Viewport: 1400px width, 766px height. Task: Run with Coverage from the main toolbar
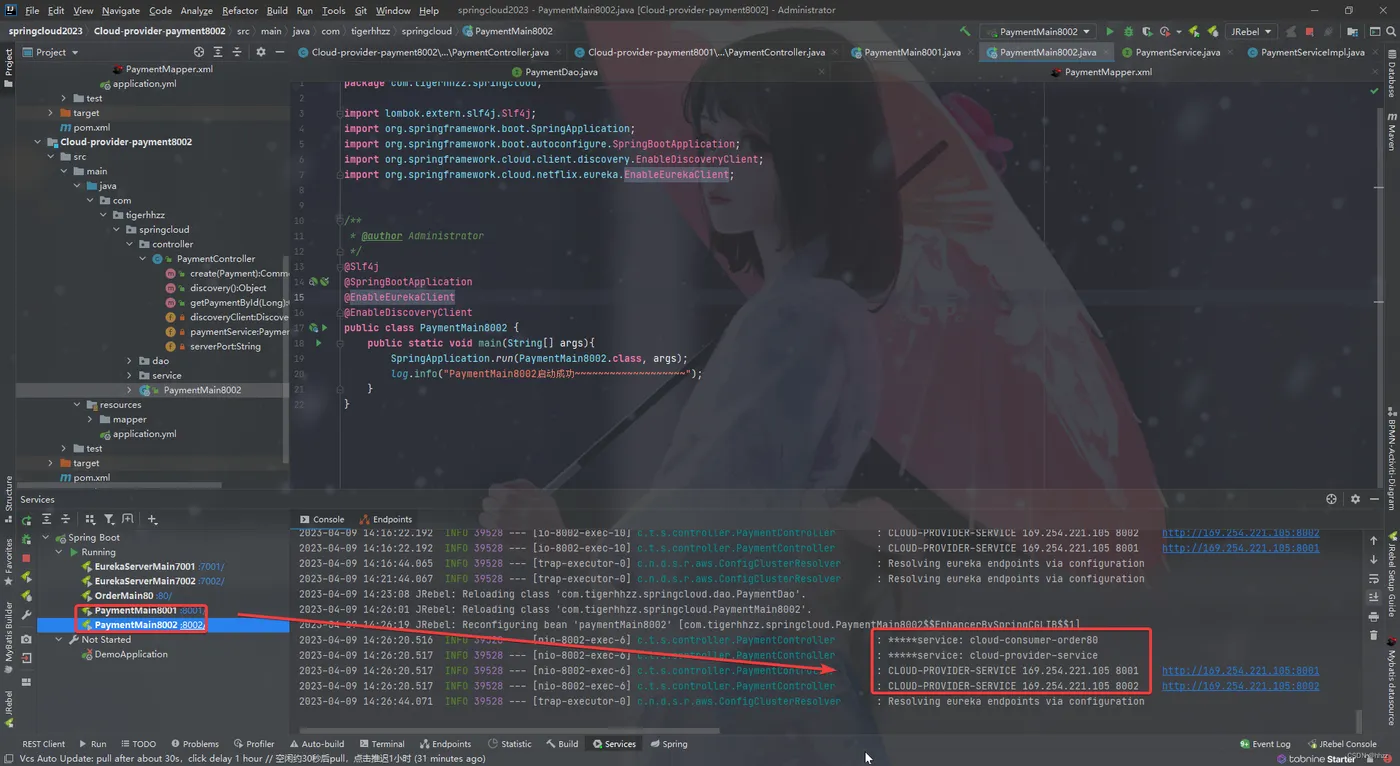(1146, 31)
